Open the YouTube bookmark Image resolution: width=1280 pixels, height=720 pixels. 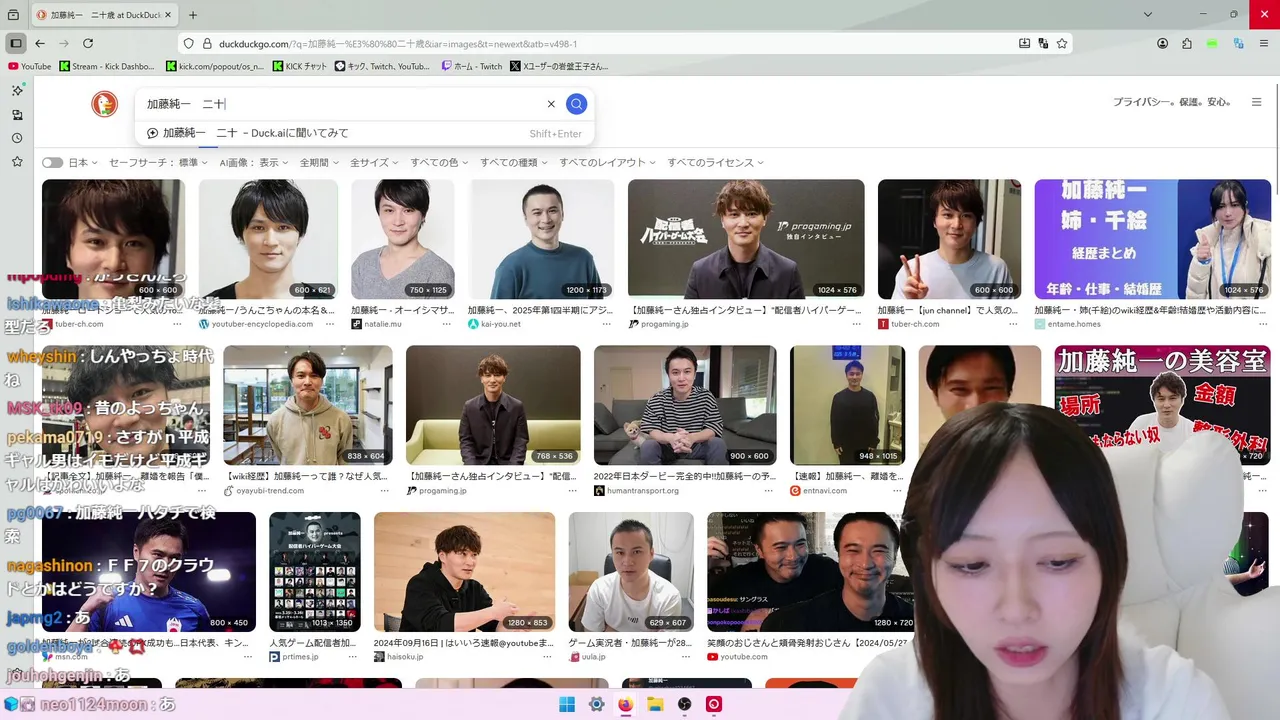tap(29, 66)
